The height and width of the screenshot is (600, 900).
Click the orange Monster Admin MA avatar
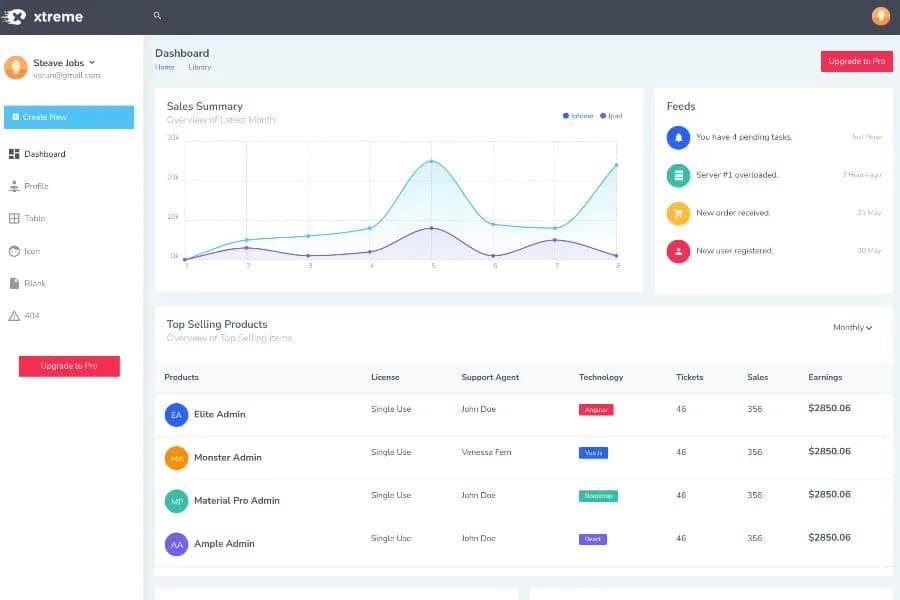click(176, 458)
